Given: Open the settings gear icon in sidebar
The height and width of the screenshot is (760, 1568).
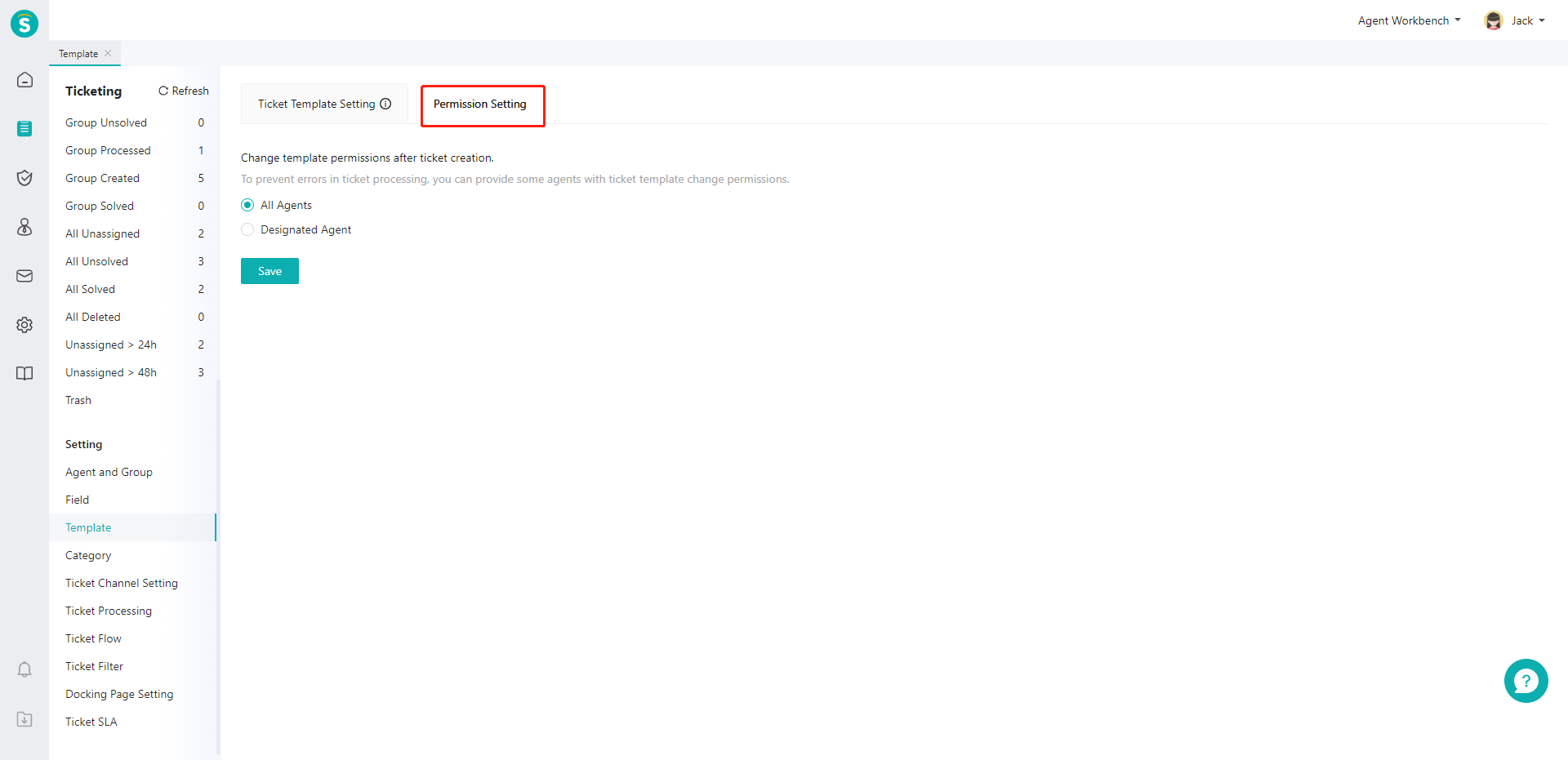Looking at the screenshot, I should point(24,325).
